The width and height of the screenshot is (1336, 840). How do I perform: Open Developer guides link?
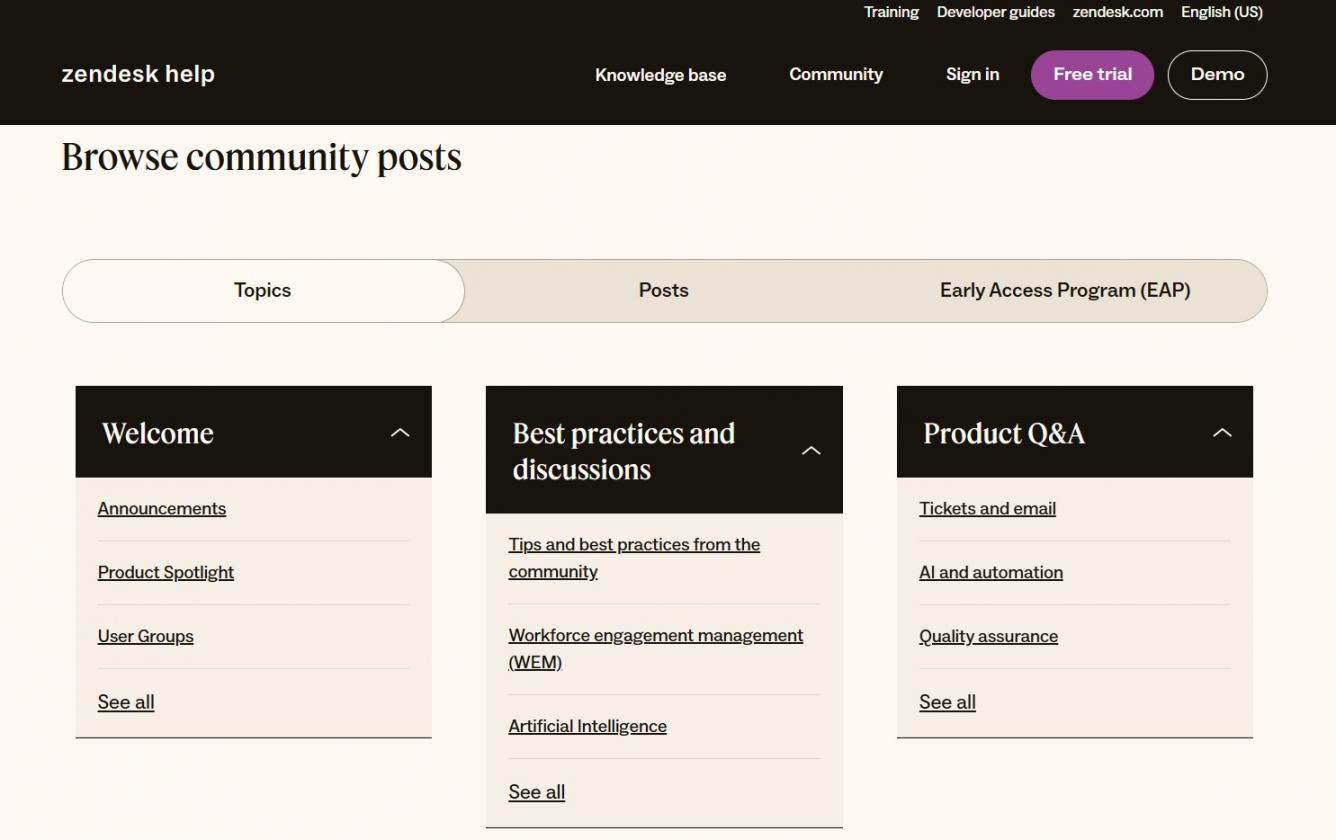(995, 12)
